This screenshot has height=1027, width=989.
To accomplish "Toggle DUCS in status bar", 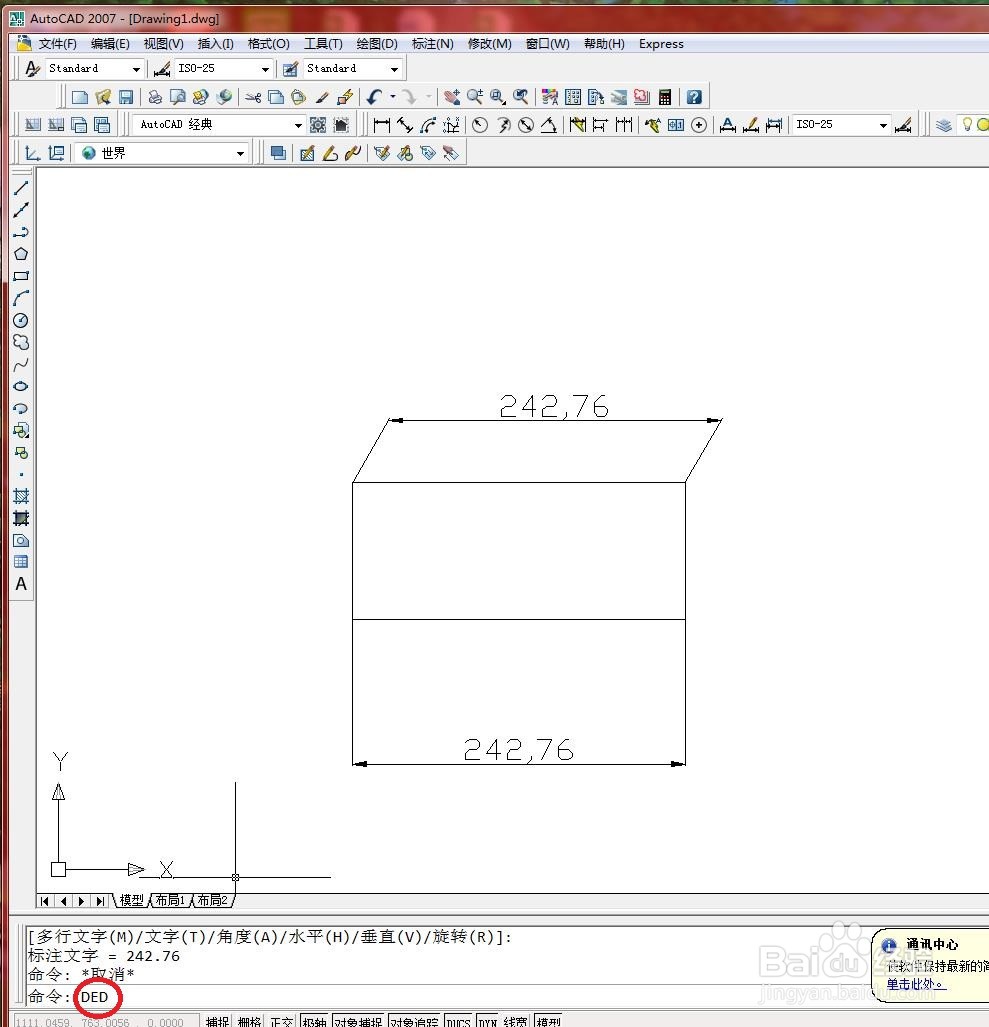I will click(458, 1021).
